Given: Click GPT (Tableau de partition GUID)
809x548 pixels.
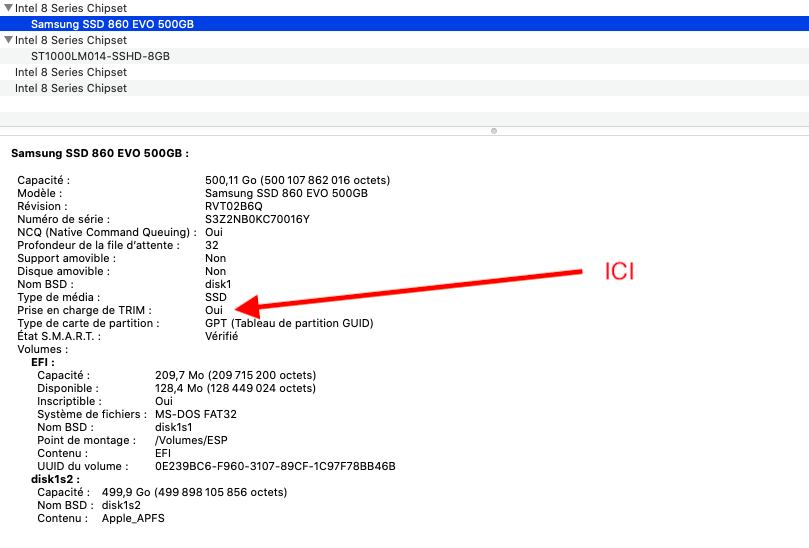Looking at the screenshot, I should (x=289, y=323).
